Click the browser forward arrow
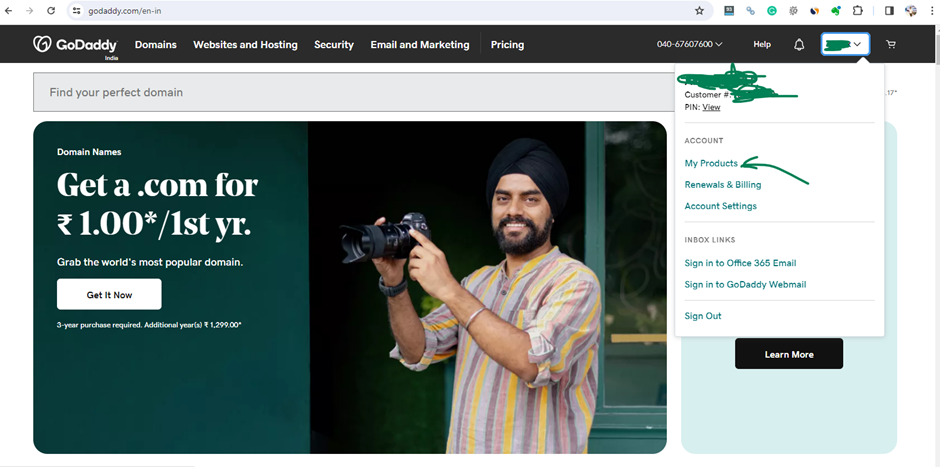This screenshot has height=467, width=940. pyautogui.click(x=29, y=11)
